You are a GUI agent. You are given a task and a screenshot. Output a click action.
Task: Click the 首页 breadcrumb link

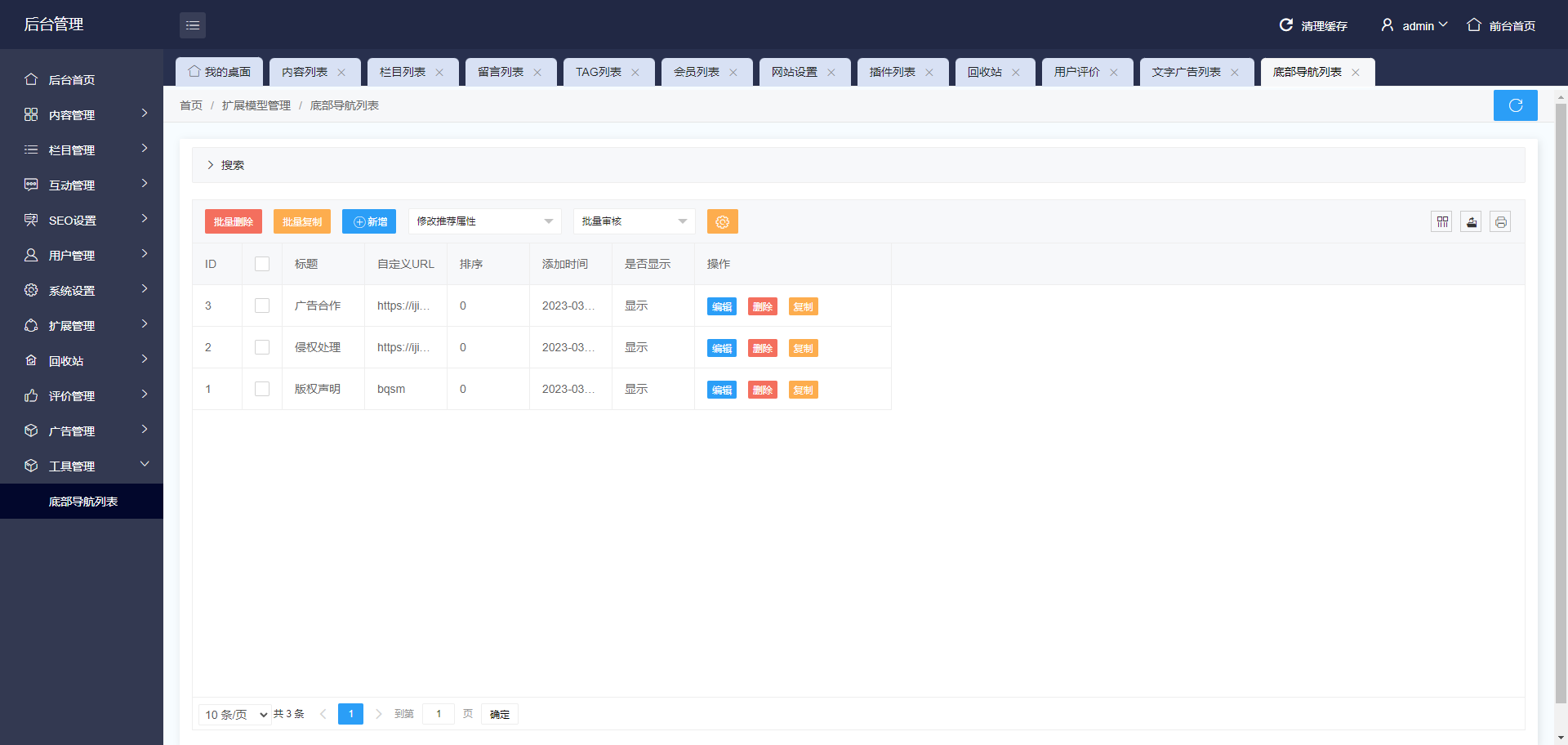pos(191,105)
